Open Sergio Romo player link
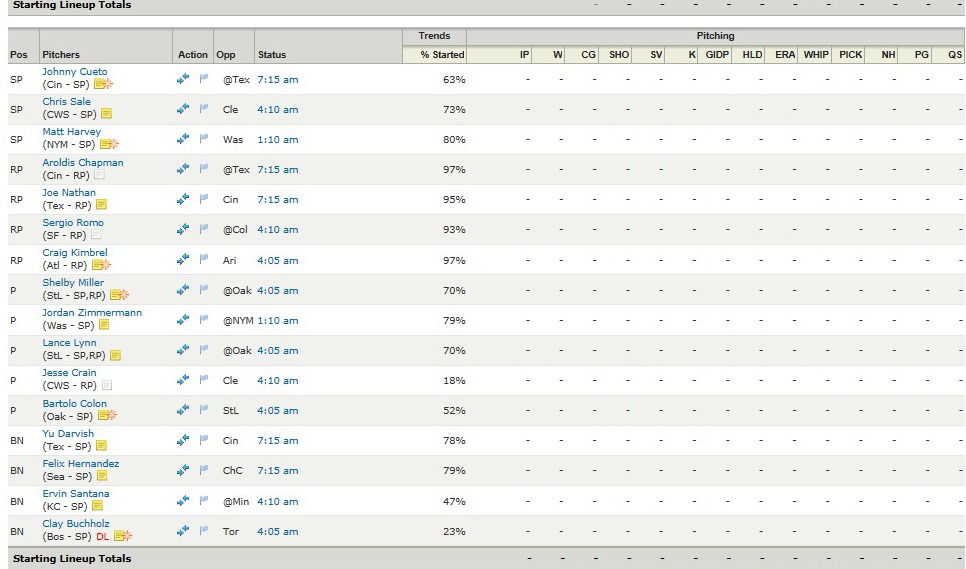 [73, 222]
